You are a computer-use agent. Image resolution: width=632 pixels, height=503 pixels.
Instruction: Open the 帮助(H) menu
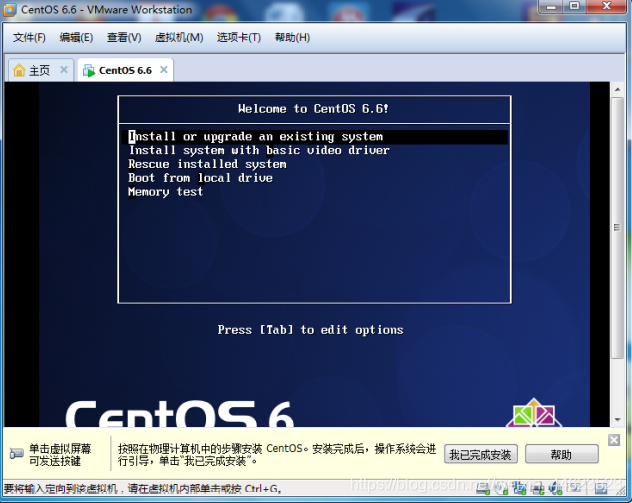(x=293, y=37)
